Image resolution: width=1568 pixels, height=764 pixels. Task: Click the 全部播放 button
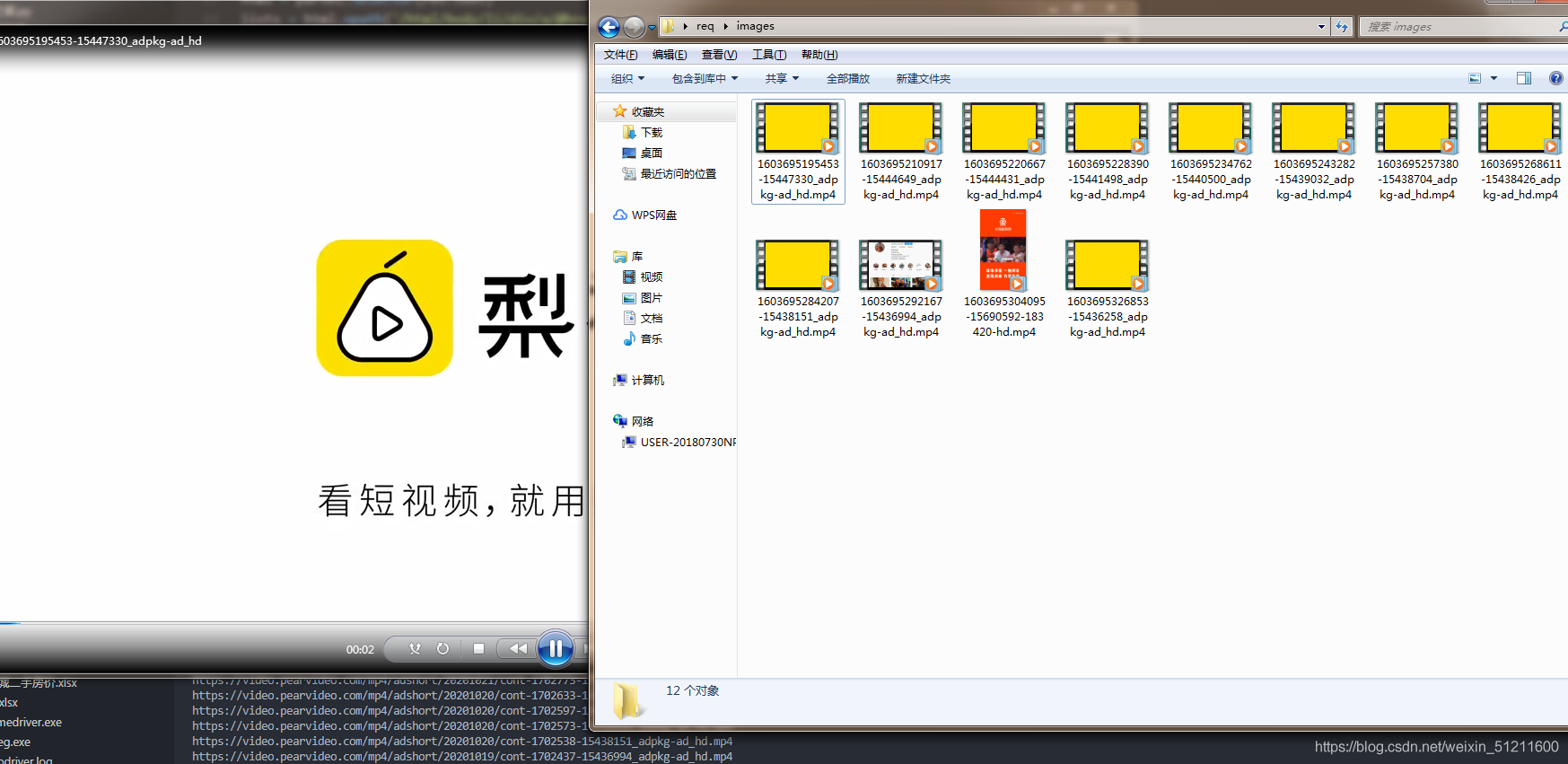848,79
